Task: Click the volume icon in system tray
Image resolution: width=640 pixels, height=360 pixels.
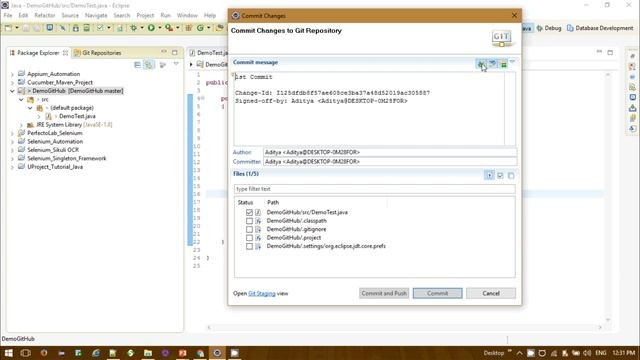Action: pyautogui.click(x=587, y=353)
